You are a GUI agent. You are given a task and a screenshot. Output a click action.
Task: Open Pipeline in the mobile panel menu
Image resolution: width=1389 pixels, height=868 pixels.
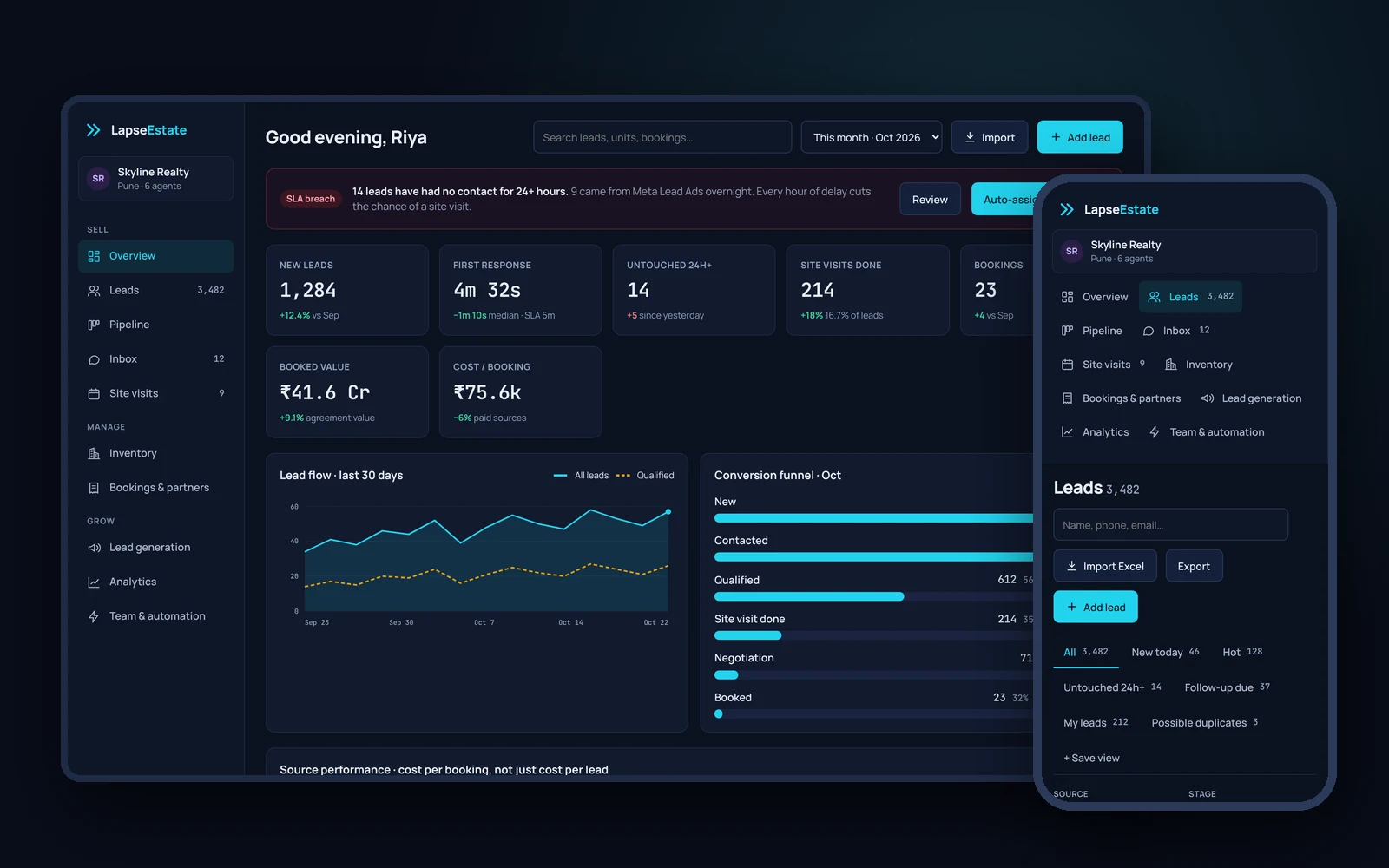[x=1092, y=331]
